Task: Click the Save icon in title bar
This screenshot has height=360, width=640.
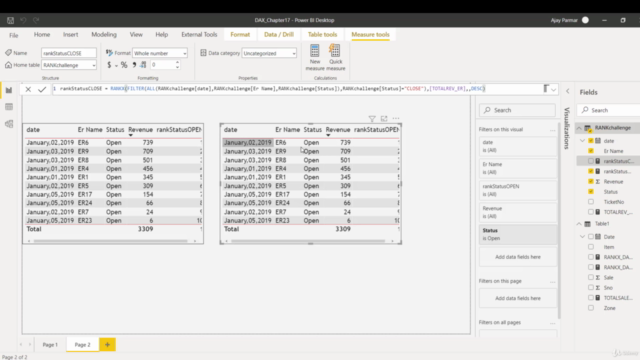Action: 10,20
